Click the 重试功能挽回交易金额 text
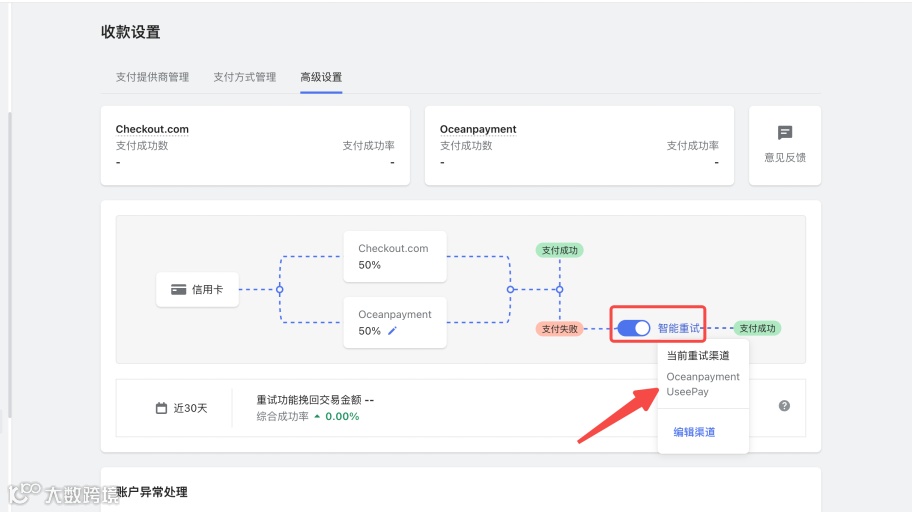This screenshot has width=912, height=512. point(309,400)
